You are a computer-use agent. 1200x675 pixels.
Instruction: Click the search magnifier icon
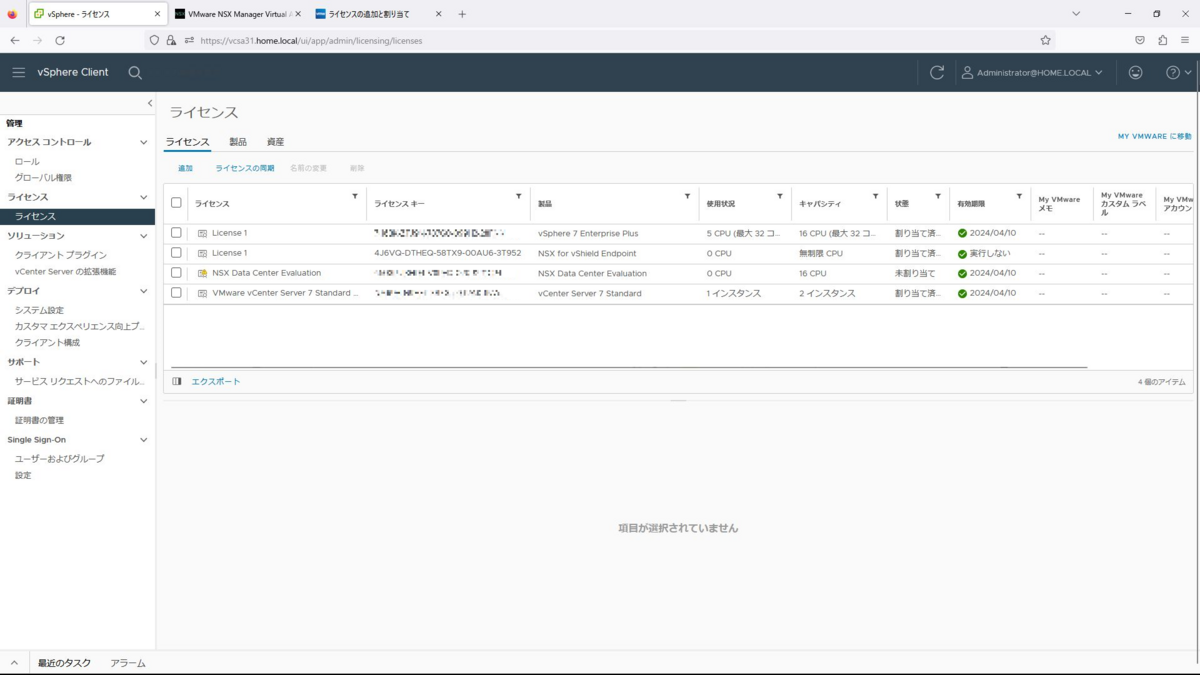point(135,72)
